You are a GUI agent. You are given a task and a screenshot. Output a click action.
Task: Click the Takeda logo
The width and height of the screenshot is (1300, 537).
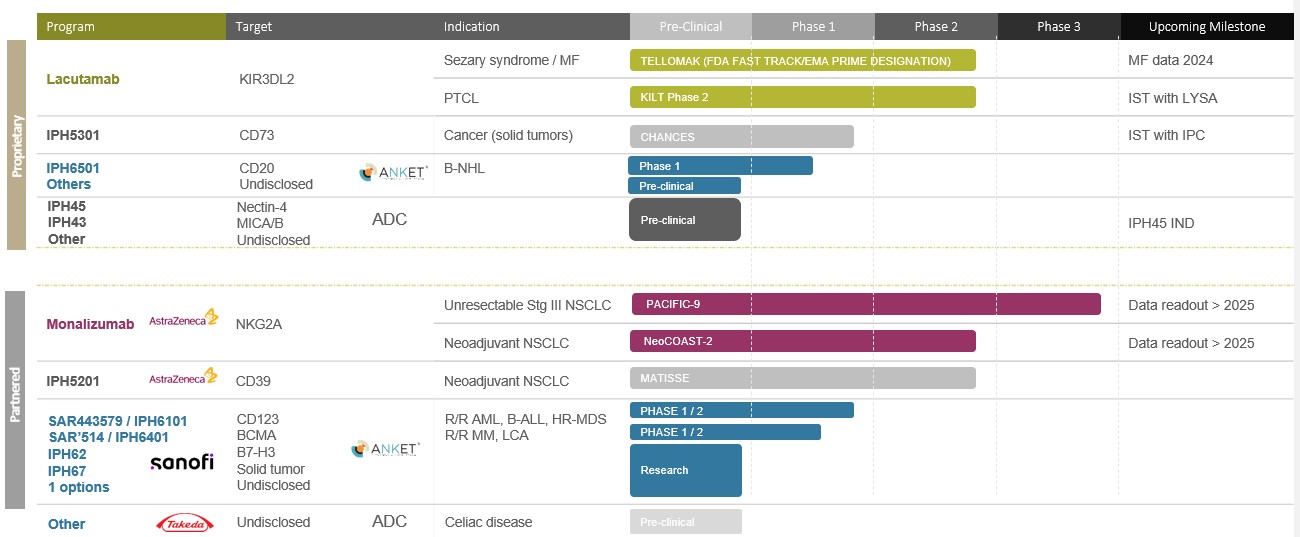[x=185, y=523]
